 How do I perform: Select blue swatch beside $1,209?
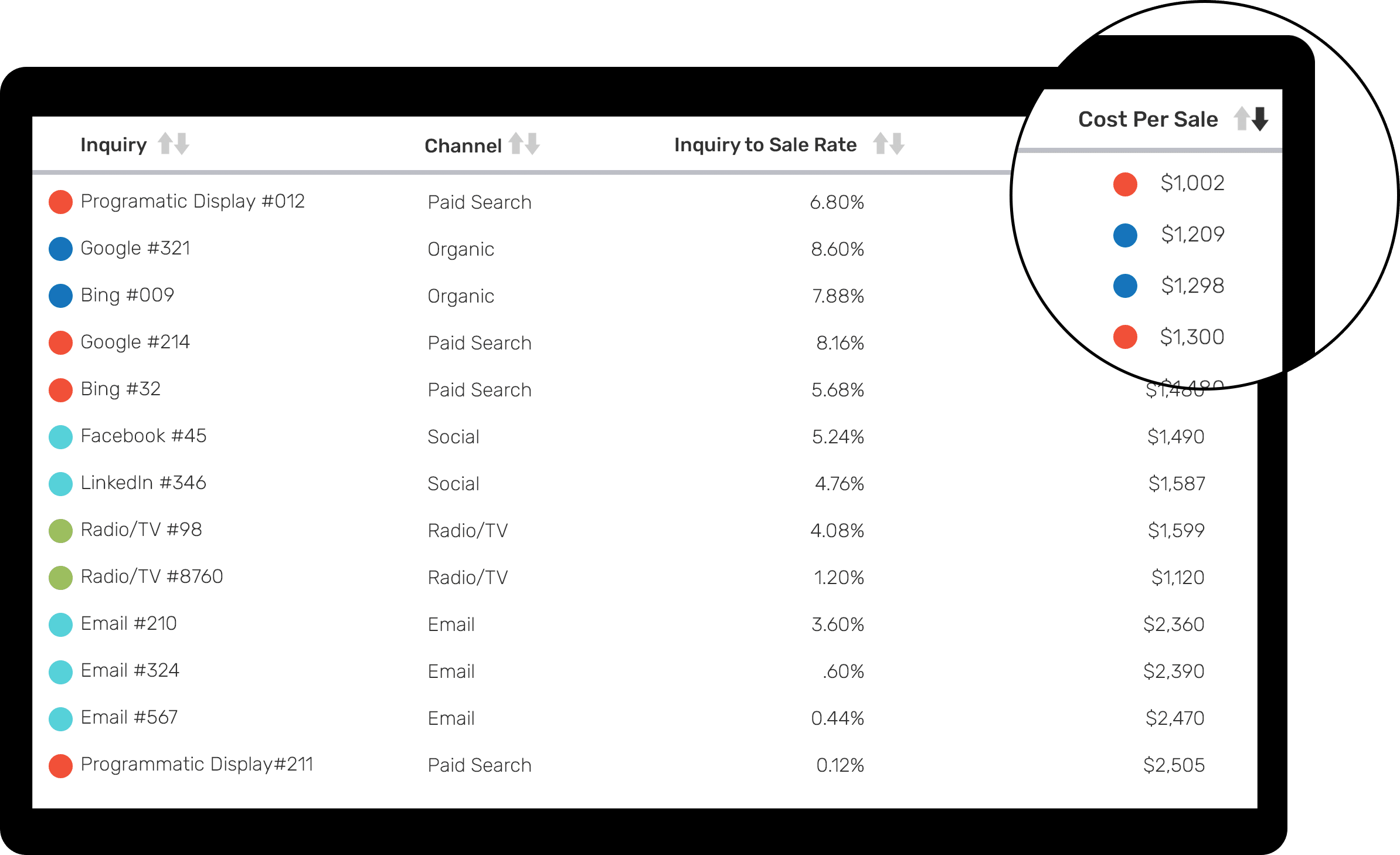click(1125, 235)
